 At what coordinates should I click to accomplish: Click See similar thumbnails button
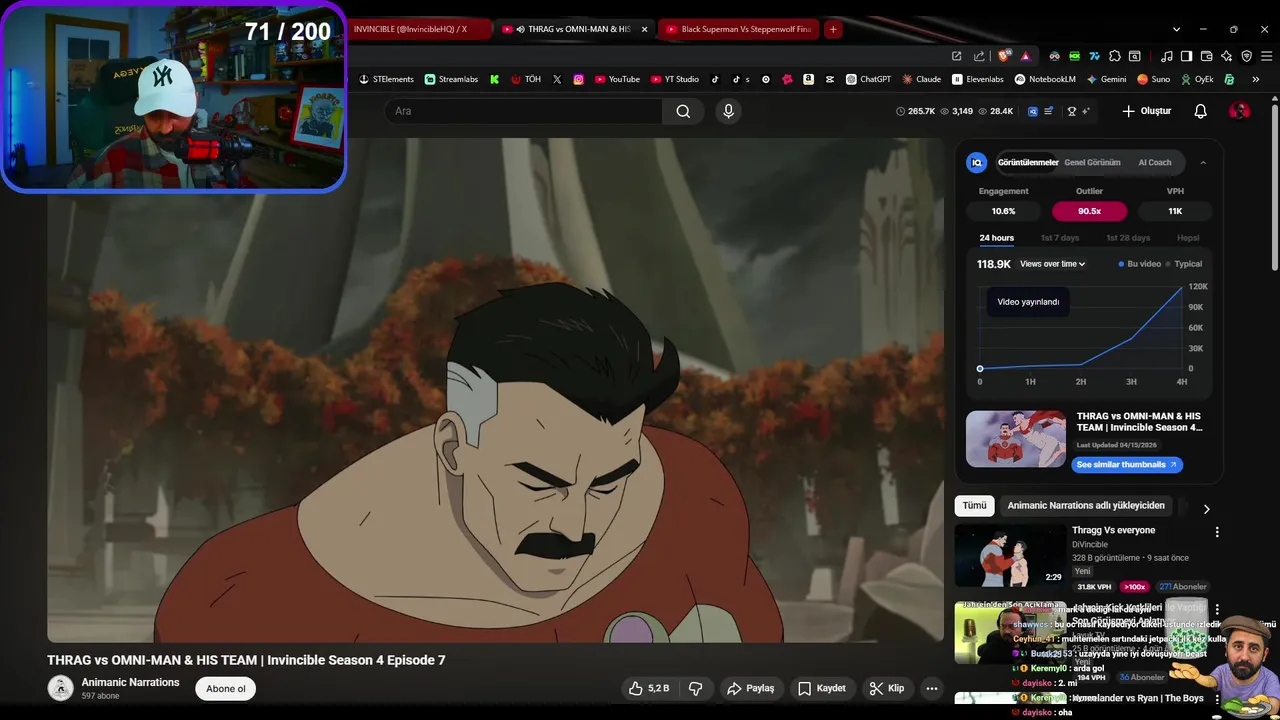coord(1127,465)
